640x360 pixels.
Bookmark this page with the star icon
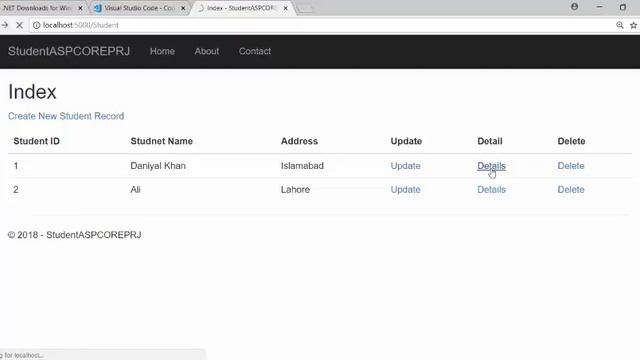coord(633,25)
